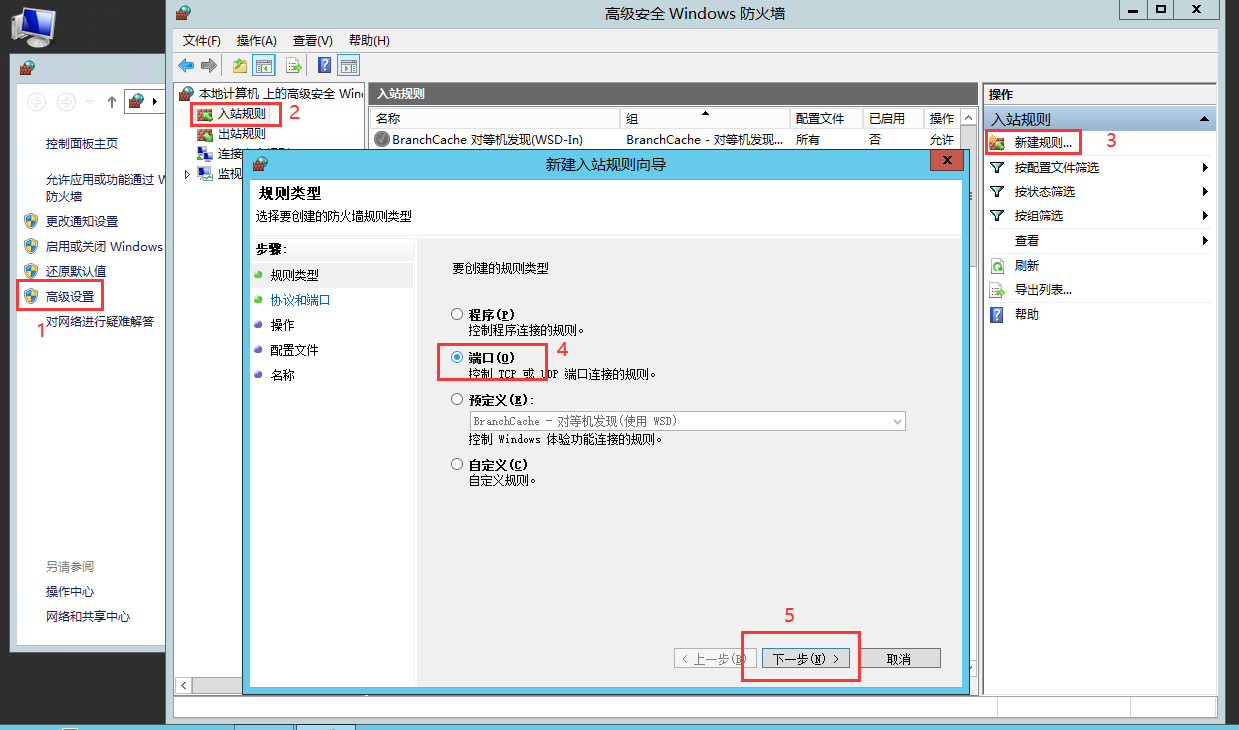Click the Up arrow in the Control Panel window
The width and height of the screenshot is (1239, 730).
pos(112,101)
